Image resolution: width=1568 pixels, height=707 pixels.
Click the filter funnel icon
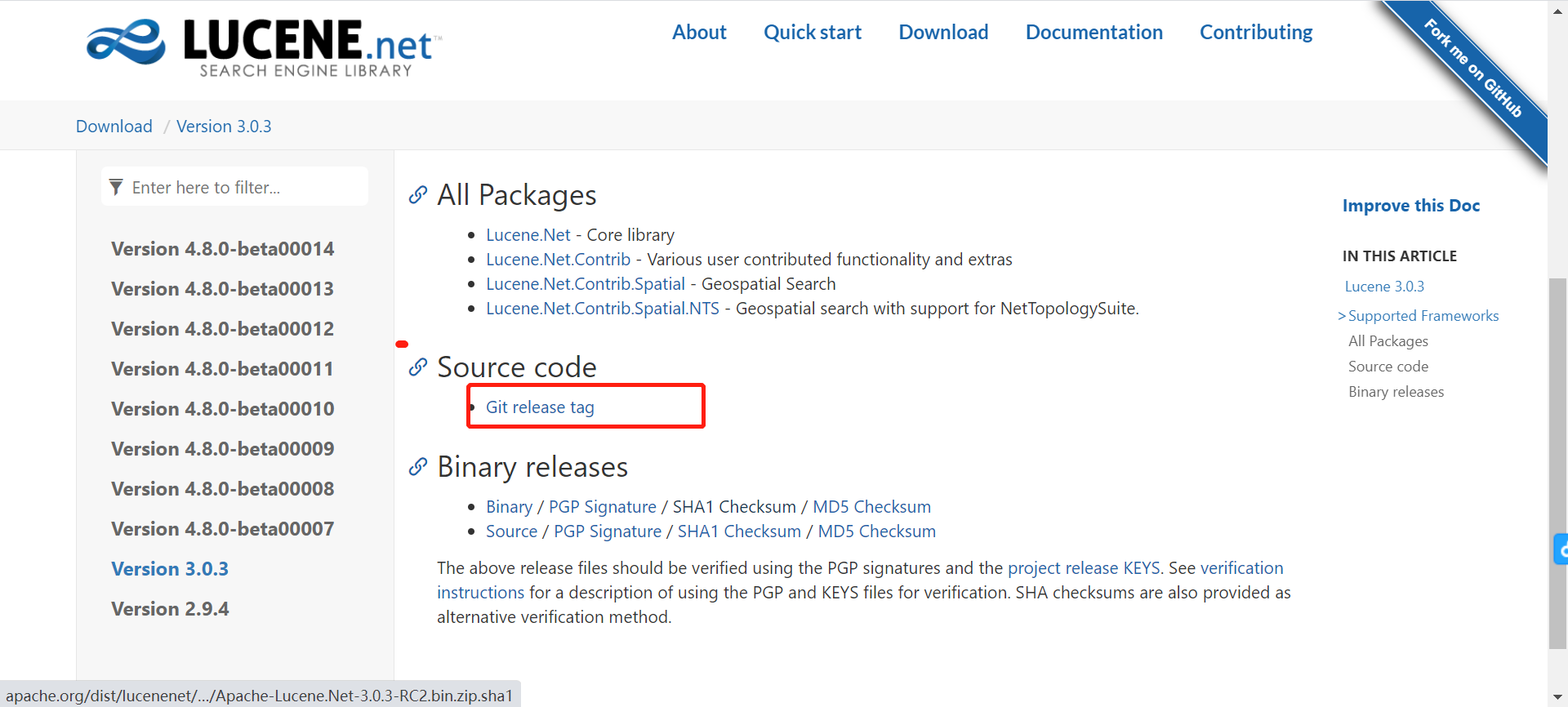pos(117,188)
